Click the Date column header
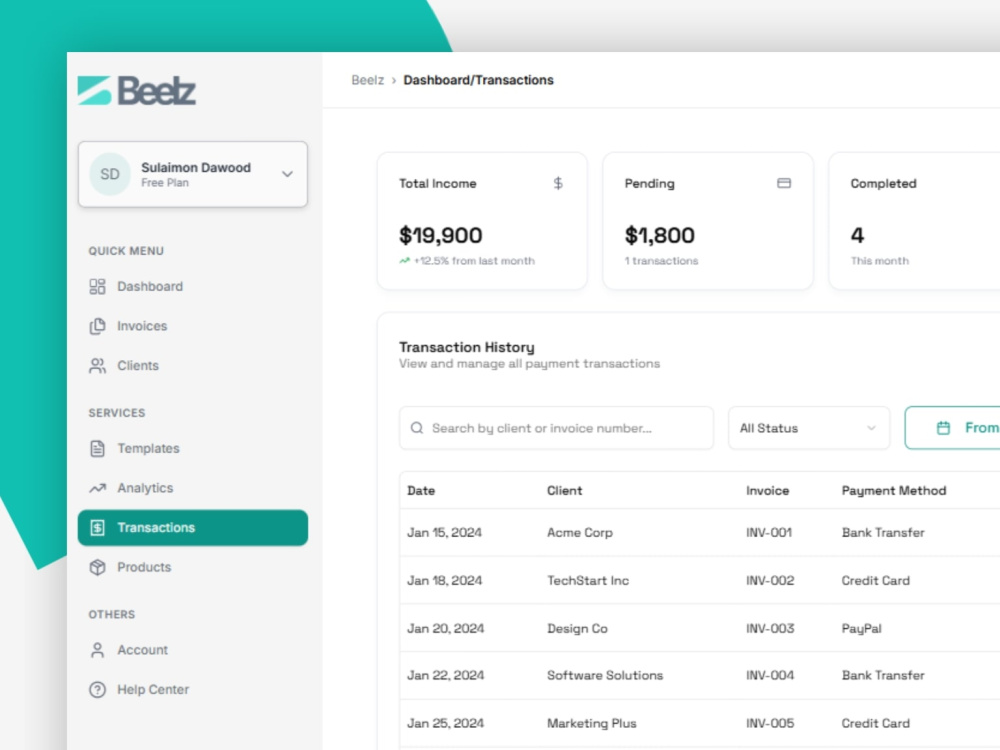Screen dimensions: 1000x750 click(421, 490)
